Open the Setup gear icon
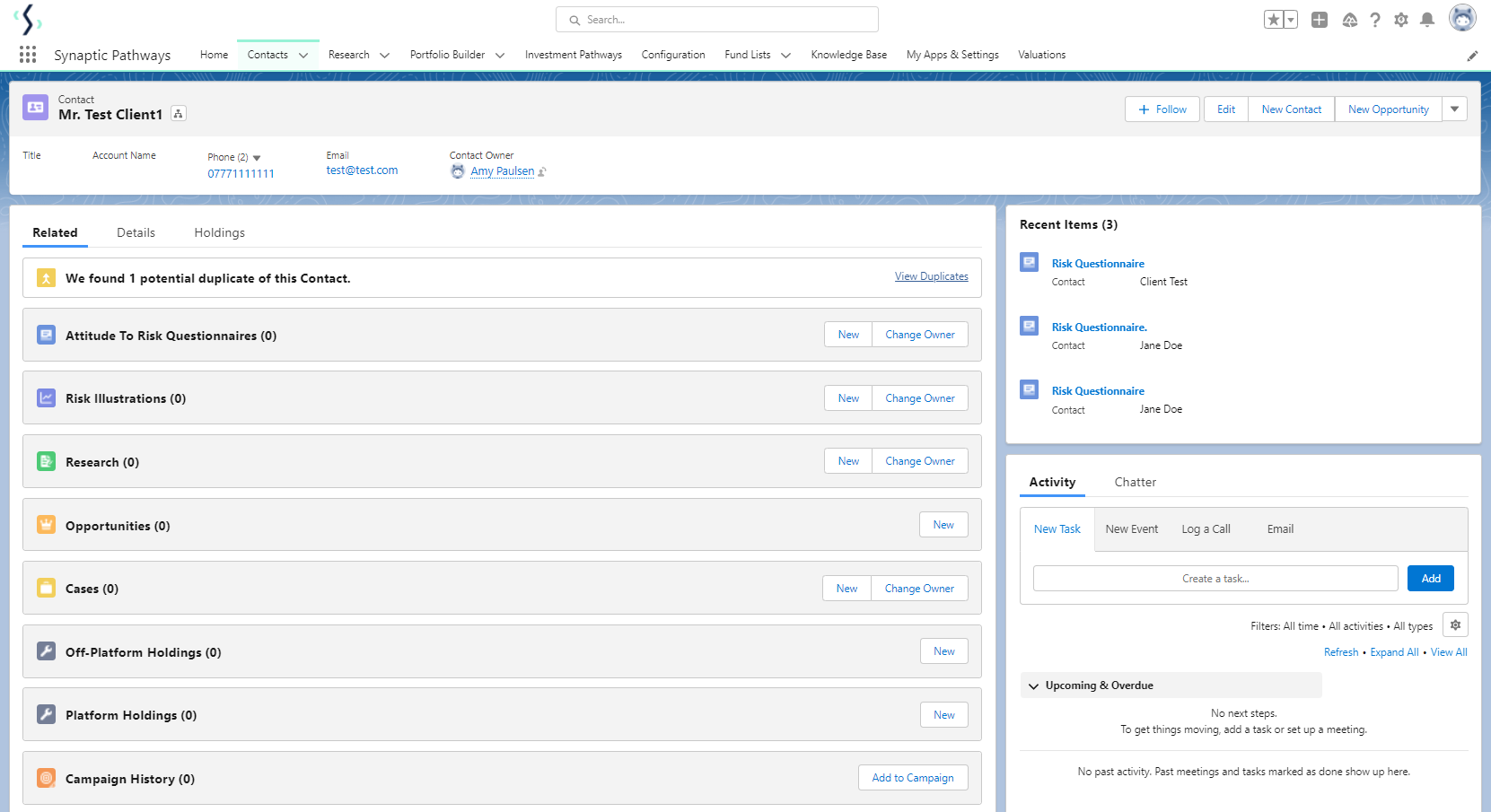Screen dimensions: 1491x812 point(1401,20)
